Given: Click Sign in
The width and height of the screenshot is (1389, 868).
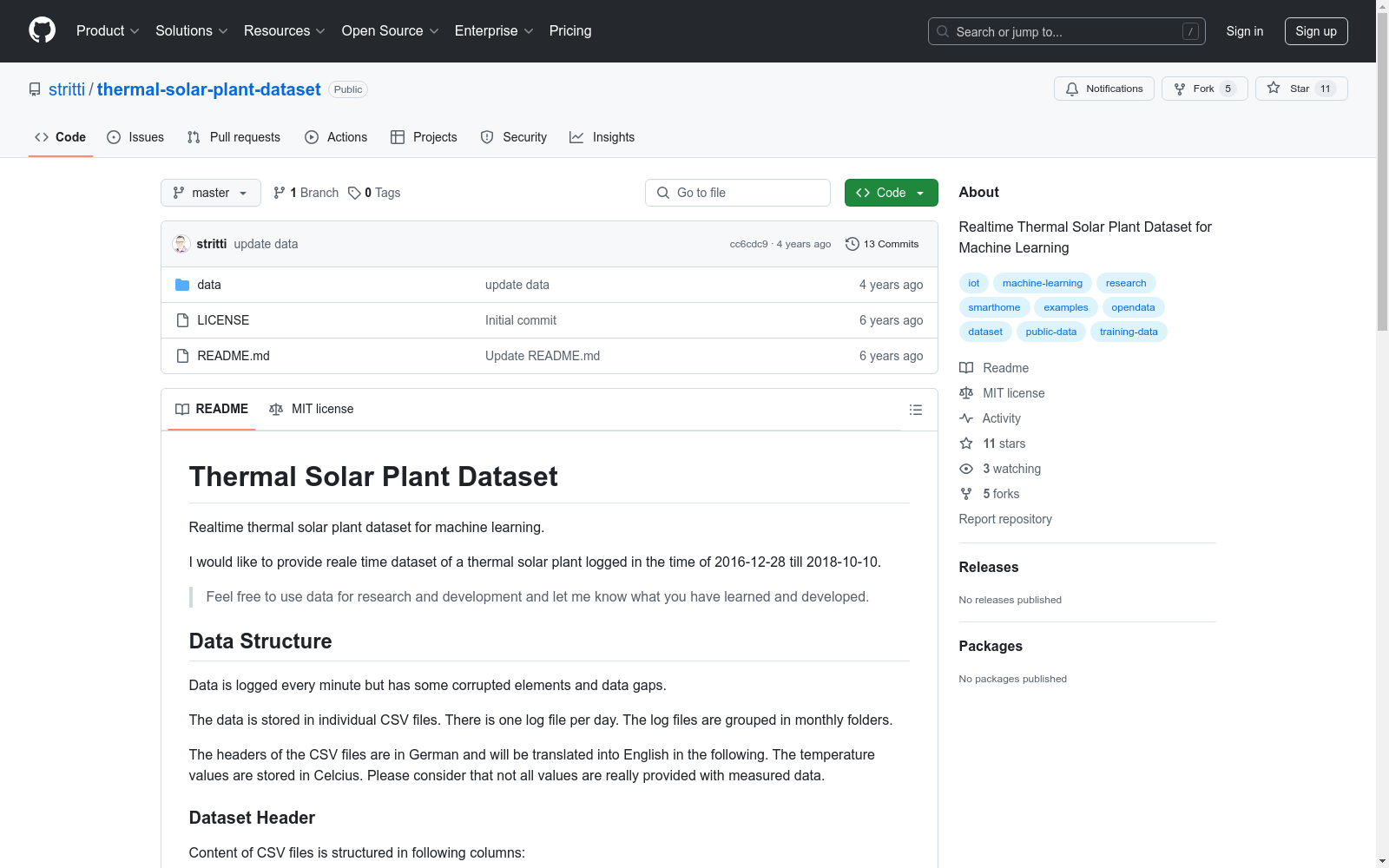Looking at the screenshot, I should [1245, 31].
